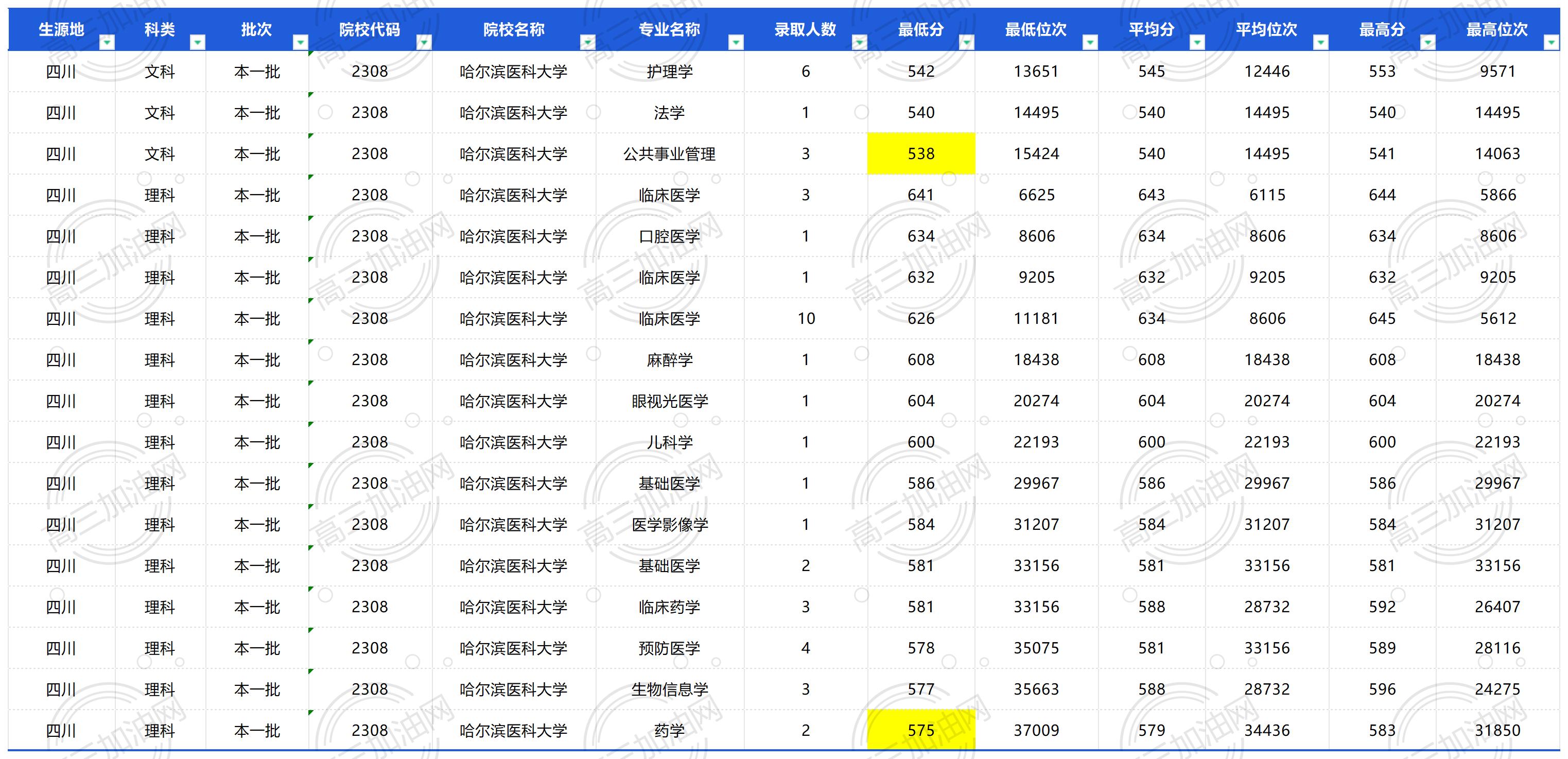Screen dimensions: 1568x759
Task: Click the 预防医学 major cell
Action: point(670,648)
